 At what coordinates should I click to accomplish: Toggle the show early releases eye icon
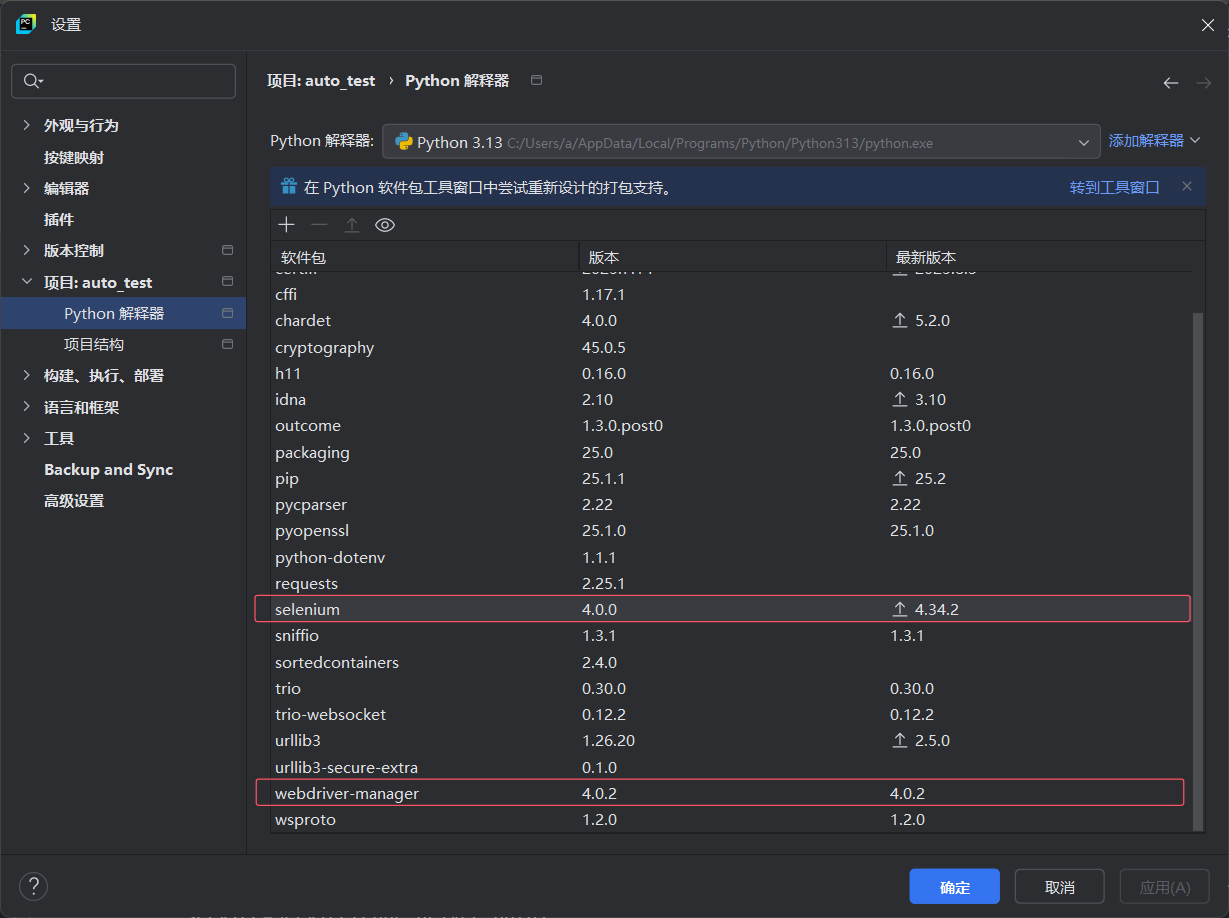coord(385,225)
